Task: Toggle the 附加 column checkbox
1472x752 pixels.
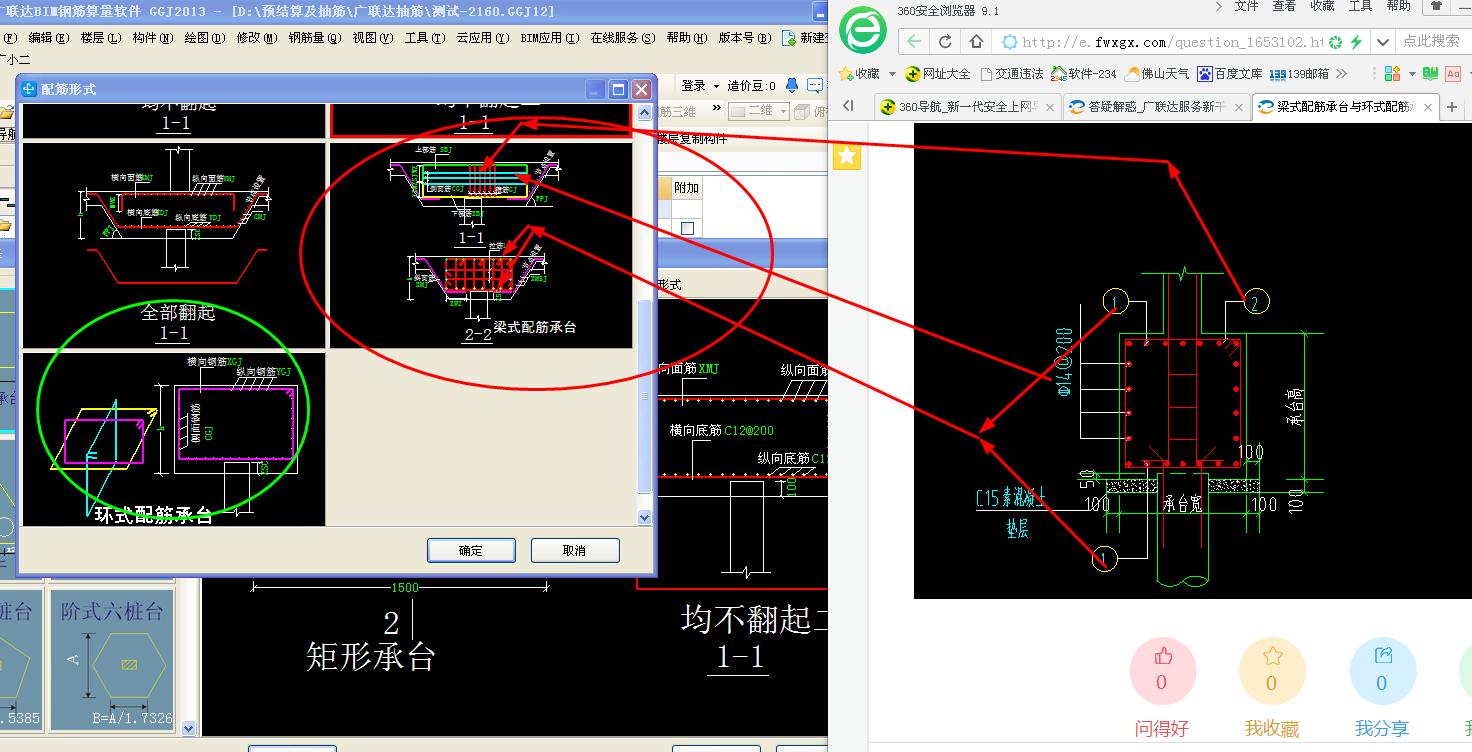Action: point(687,229)
